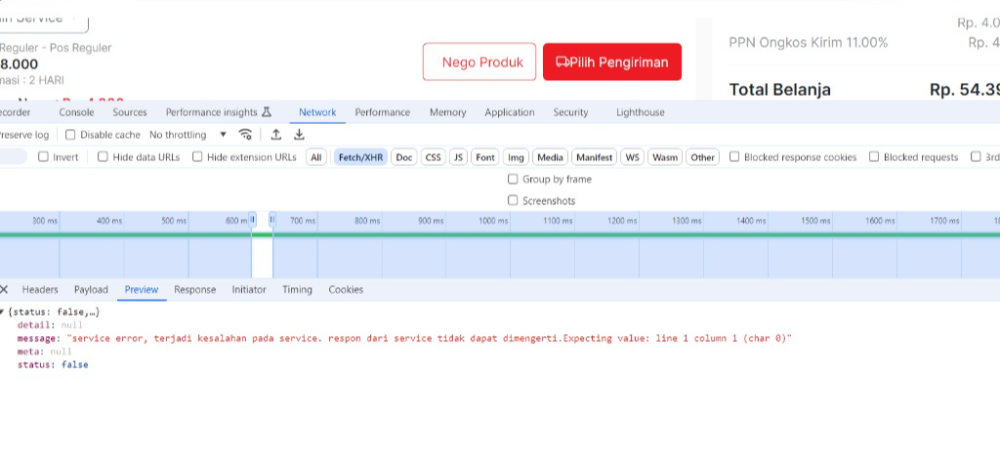Close the request details panel
The width and height of the screenshot is (1000, 463).
point(4,290)
